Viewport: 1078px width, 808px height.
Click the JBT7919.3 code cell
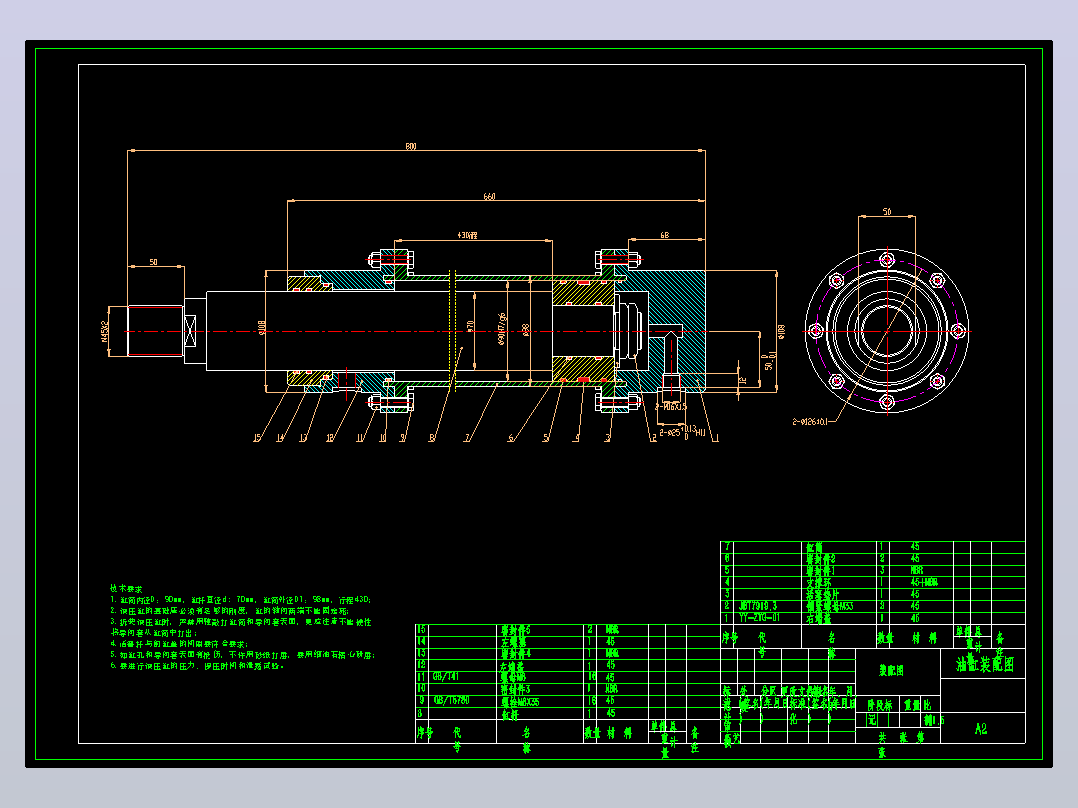(x=758, y=606)
